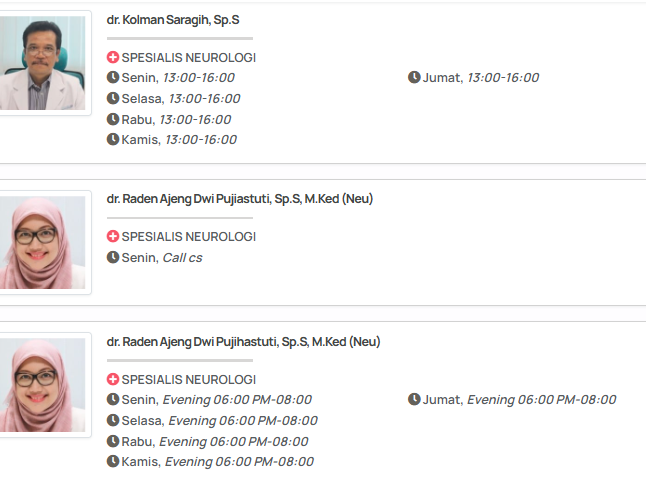Select Senin, Evening 06:00 PM-08:00 slot
Viewport: 646px width, 478px height.
[216, 400]
